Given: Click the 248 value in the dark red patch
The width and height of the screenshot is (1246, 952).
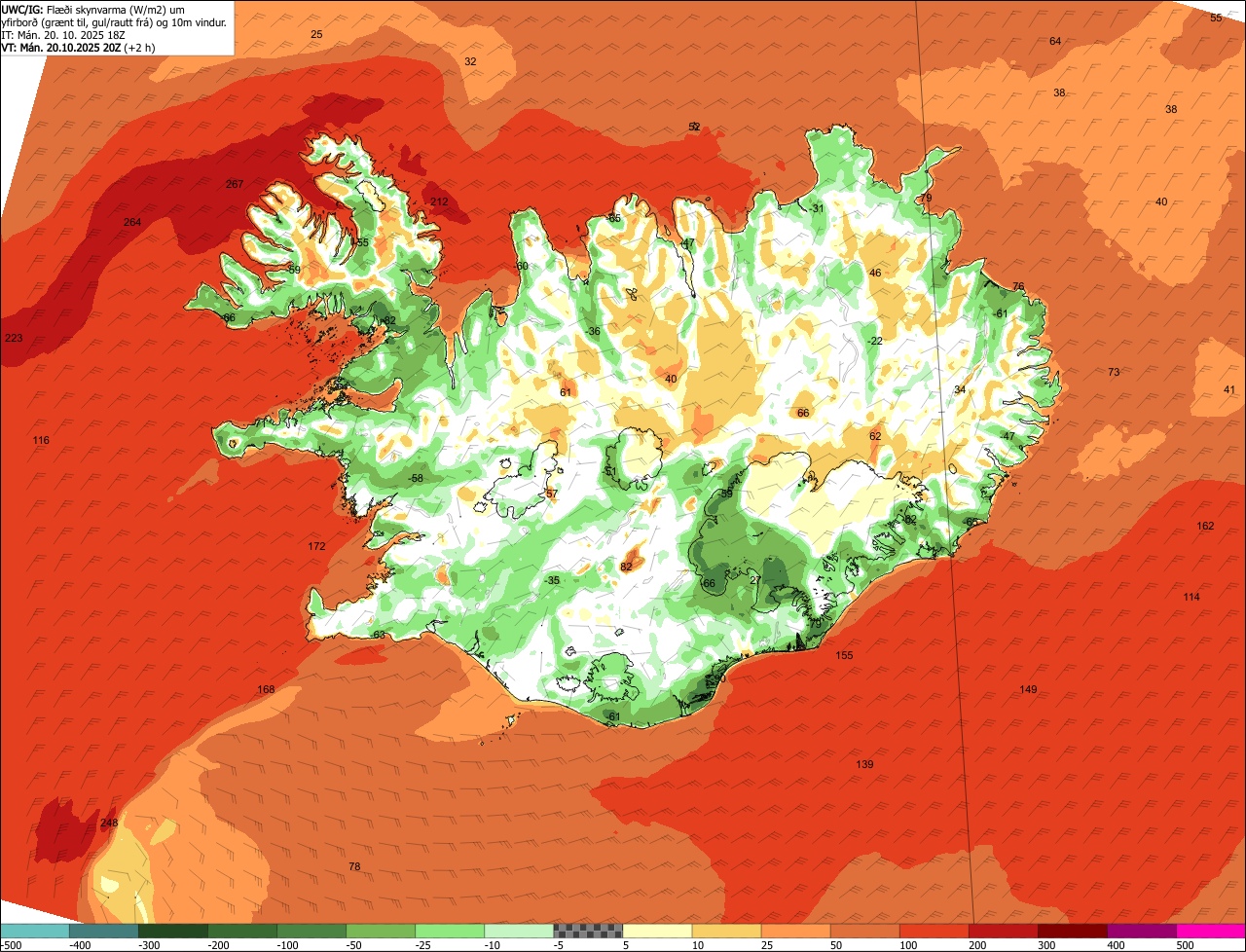Looking at the screenshot, I should pyautogui.click(x=109, y=823).
